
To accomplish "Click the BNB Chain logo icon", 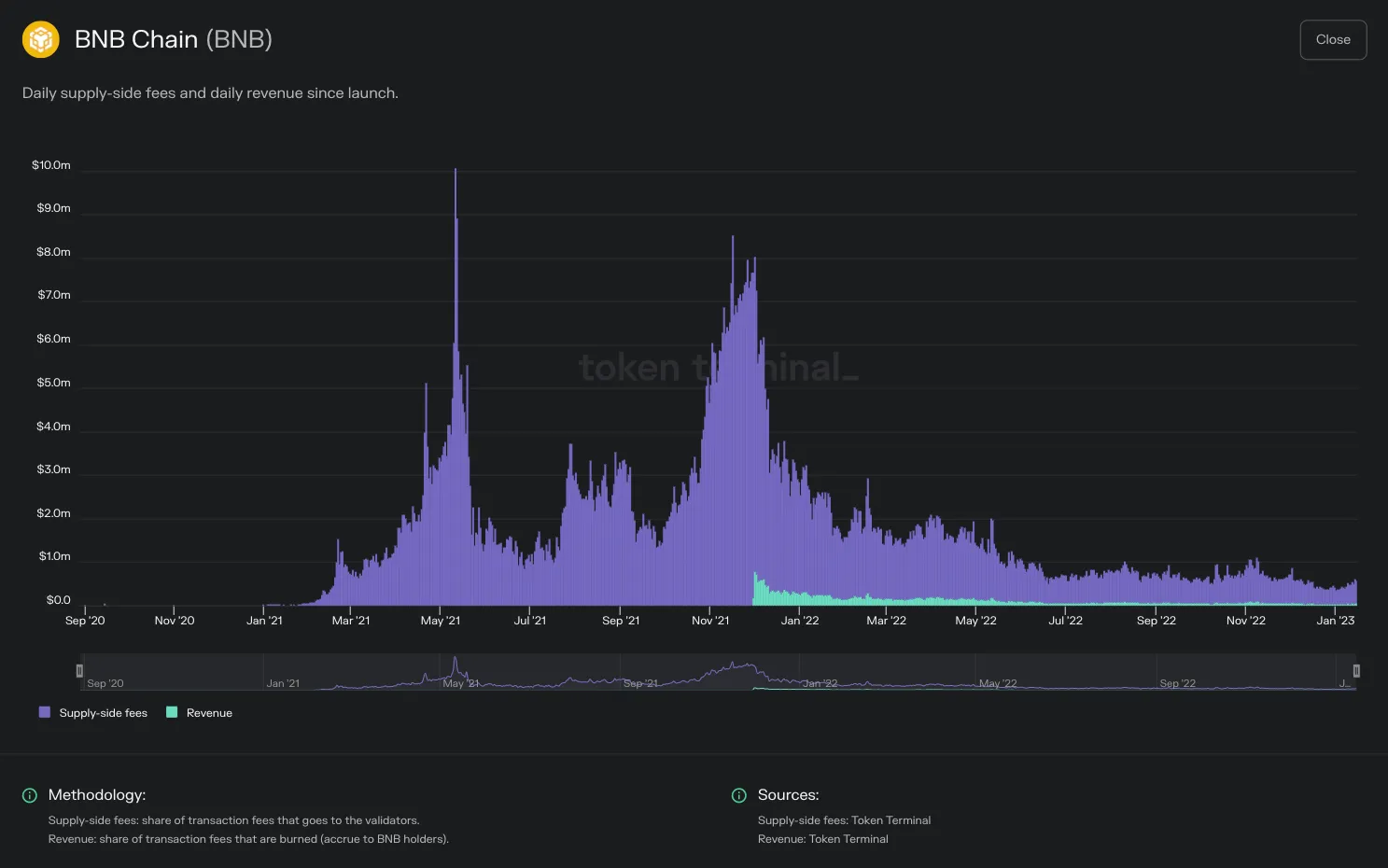I will click(41, 39).
